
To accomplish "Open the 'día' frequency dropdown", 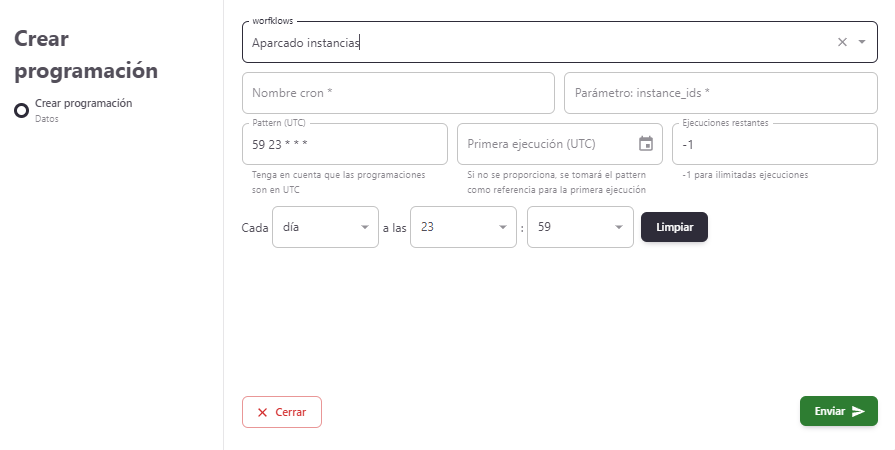I will 325,227.
